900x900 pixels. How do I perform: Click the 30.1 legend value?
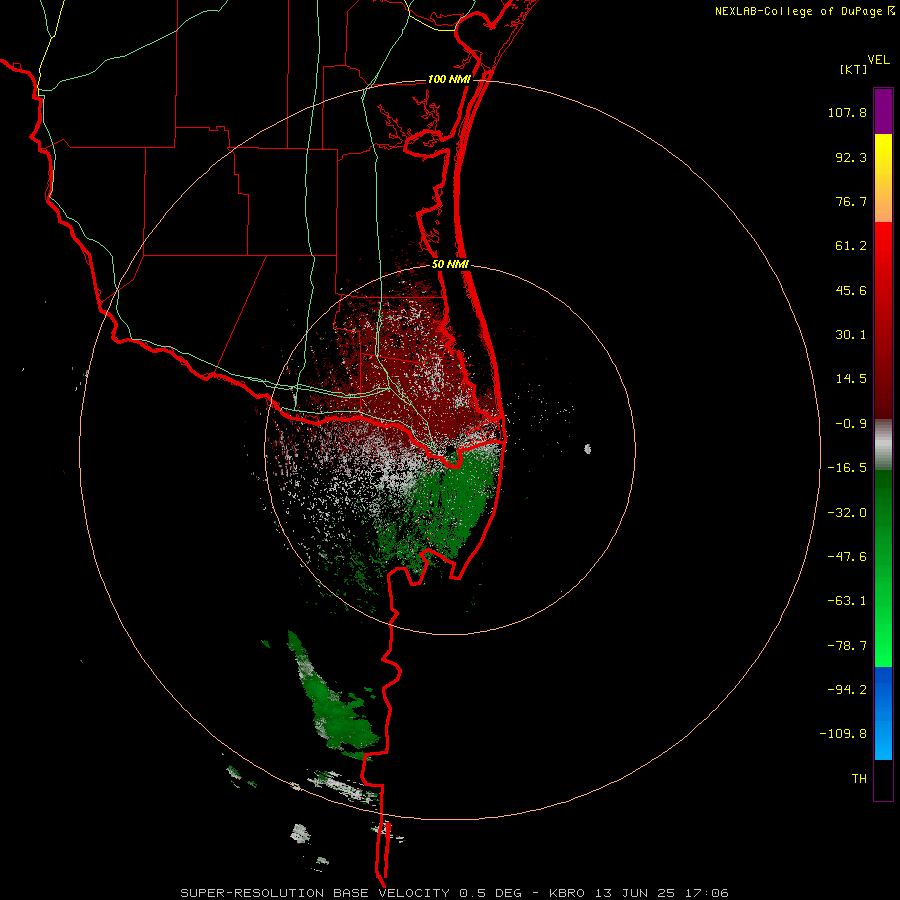click(x=851, y=335)
